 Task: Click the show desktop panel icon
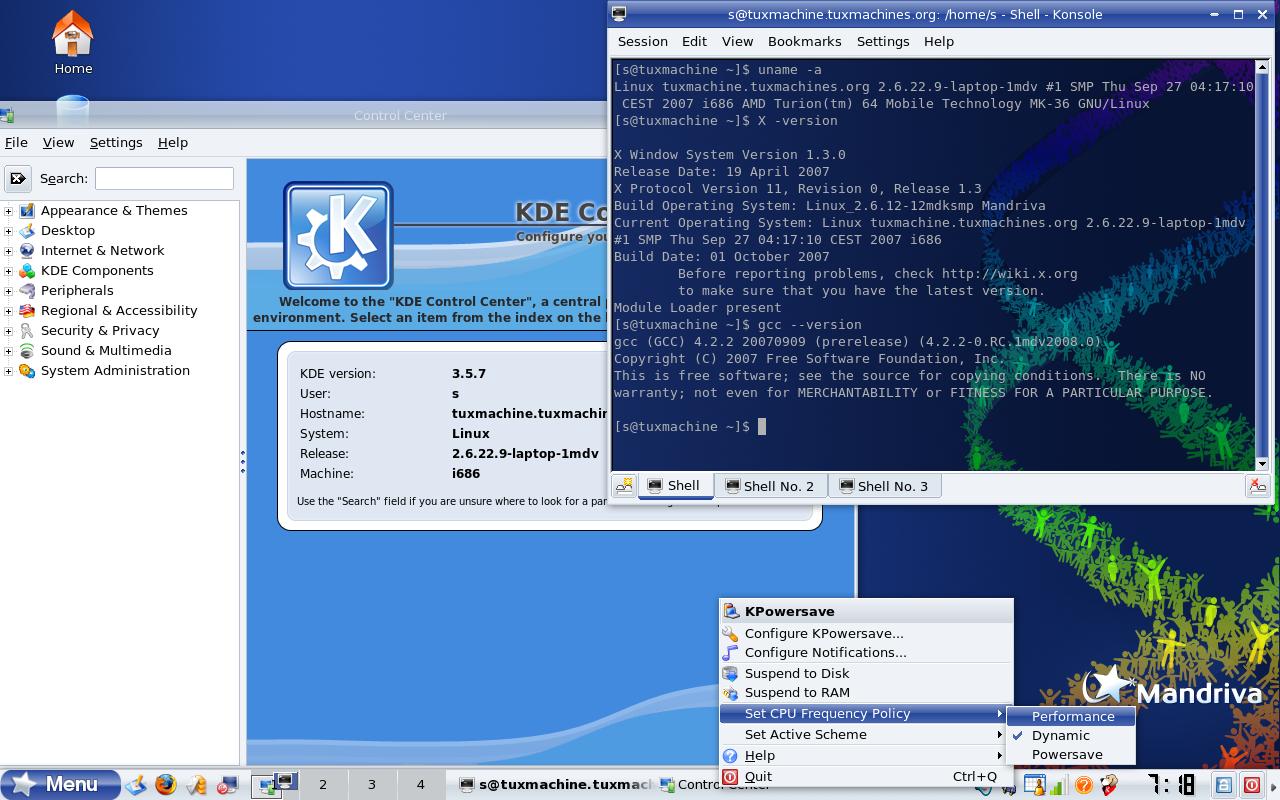click(x=135, y=785)
